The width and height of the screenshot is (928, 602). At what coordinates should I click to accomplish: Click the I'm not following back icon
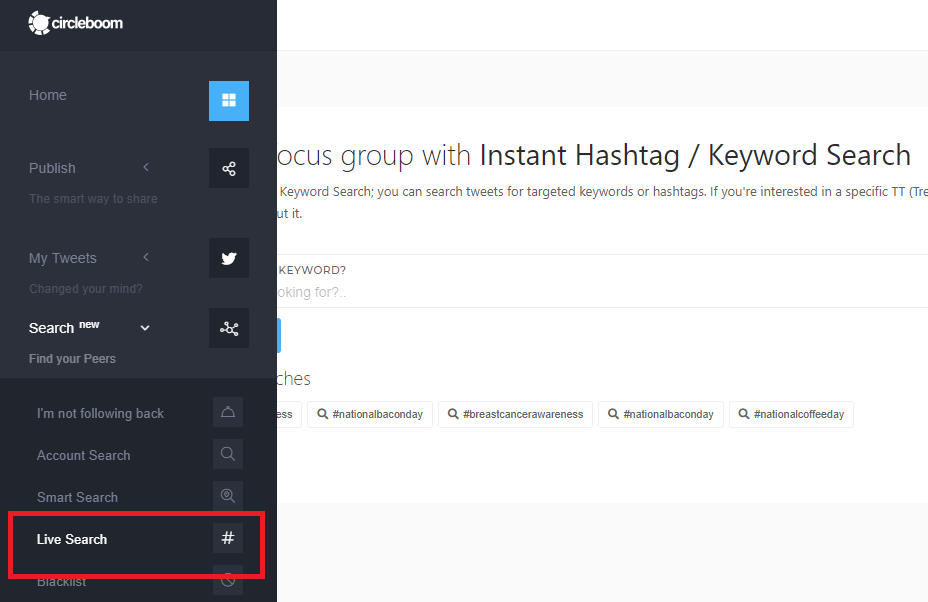pyautogui.click(x=228, y=412)
